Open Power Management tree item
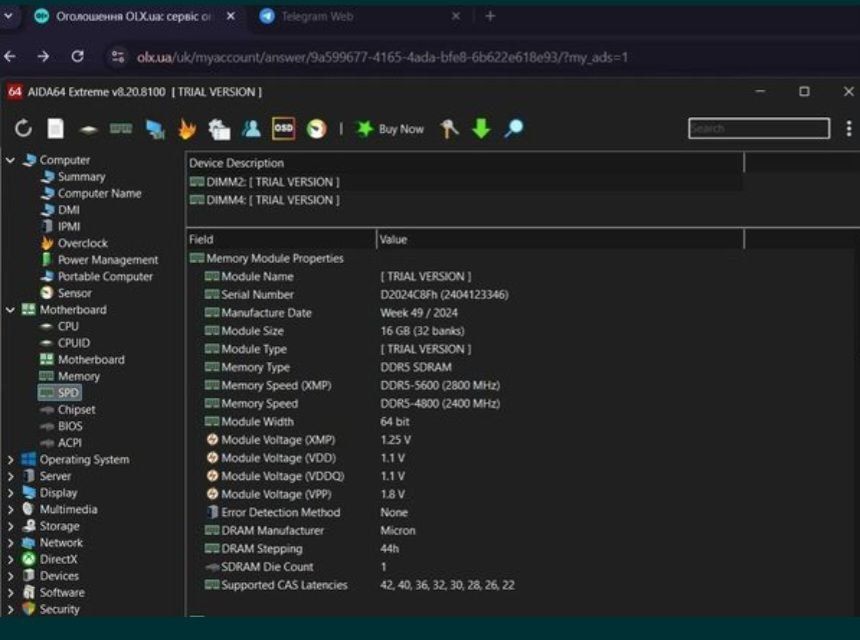Viewport: 860px width, 640px height. click(x=100, y=259)
